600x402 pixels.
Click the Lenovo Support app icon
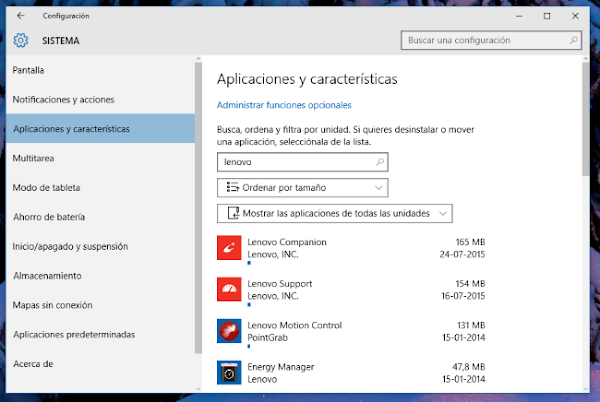click(x=229, y=289)
